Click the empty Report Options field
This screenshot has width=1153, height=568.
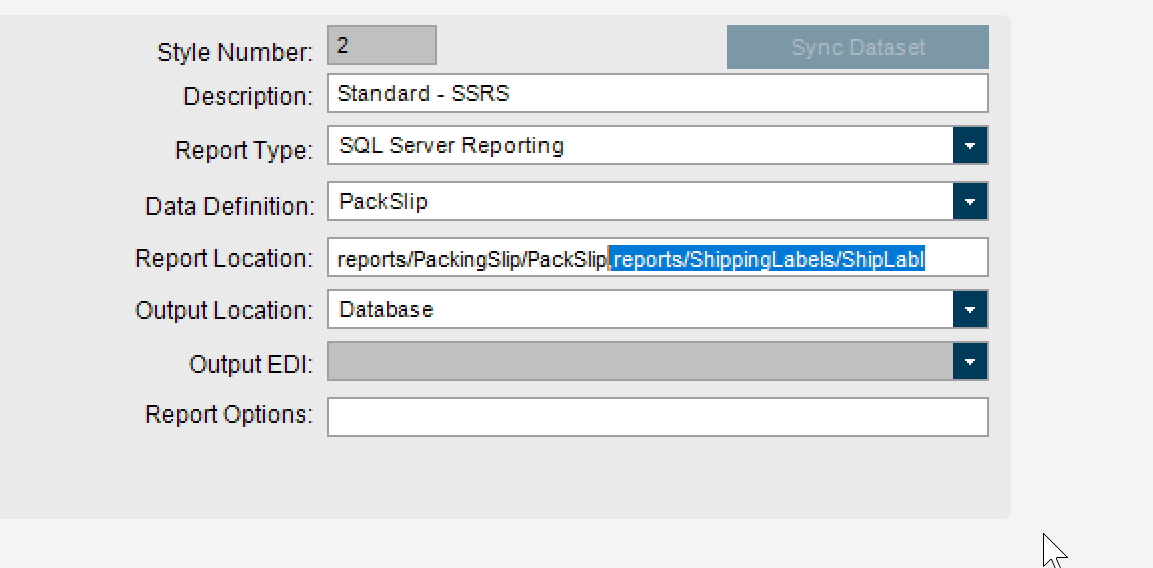tap(657, 416)
